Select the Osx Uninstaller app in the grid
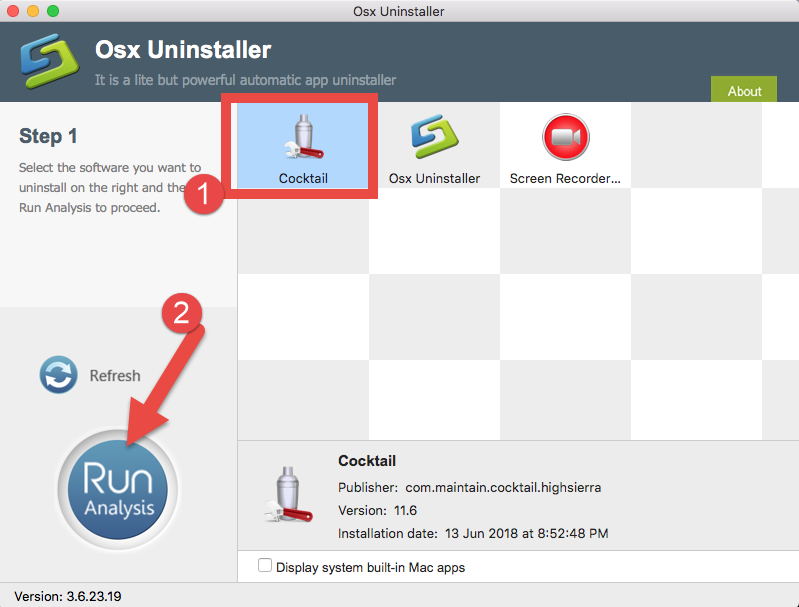Viewport: 799px width, 607px height. [434, 146]
